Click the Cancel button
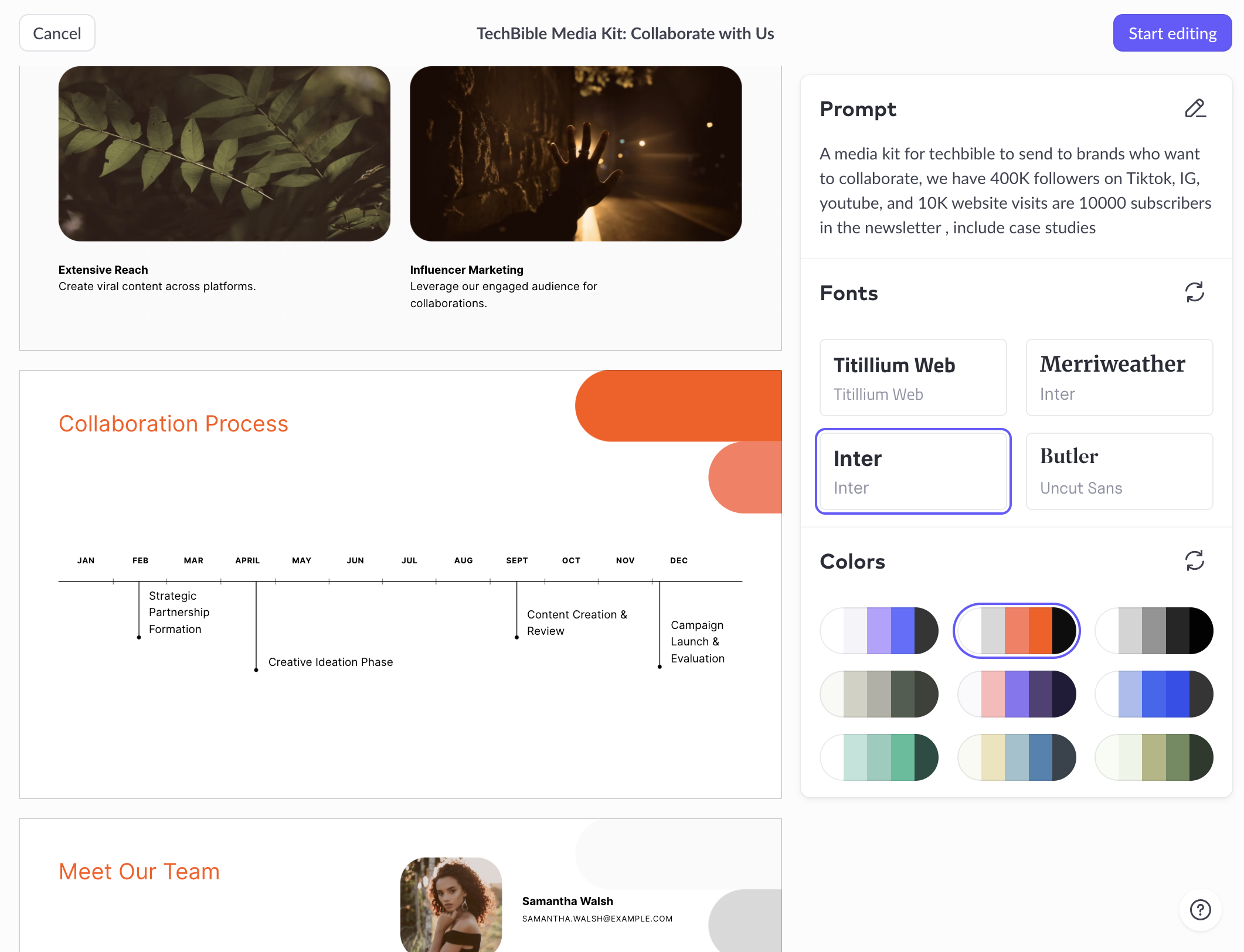This screenshot has width=1244, height=952. coord(57,33)
